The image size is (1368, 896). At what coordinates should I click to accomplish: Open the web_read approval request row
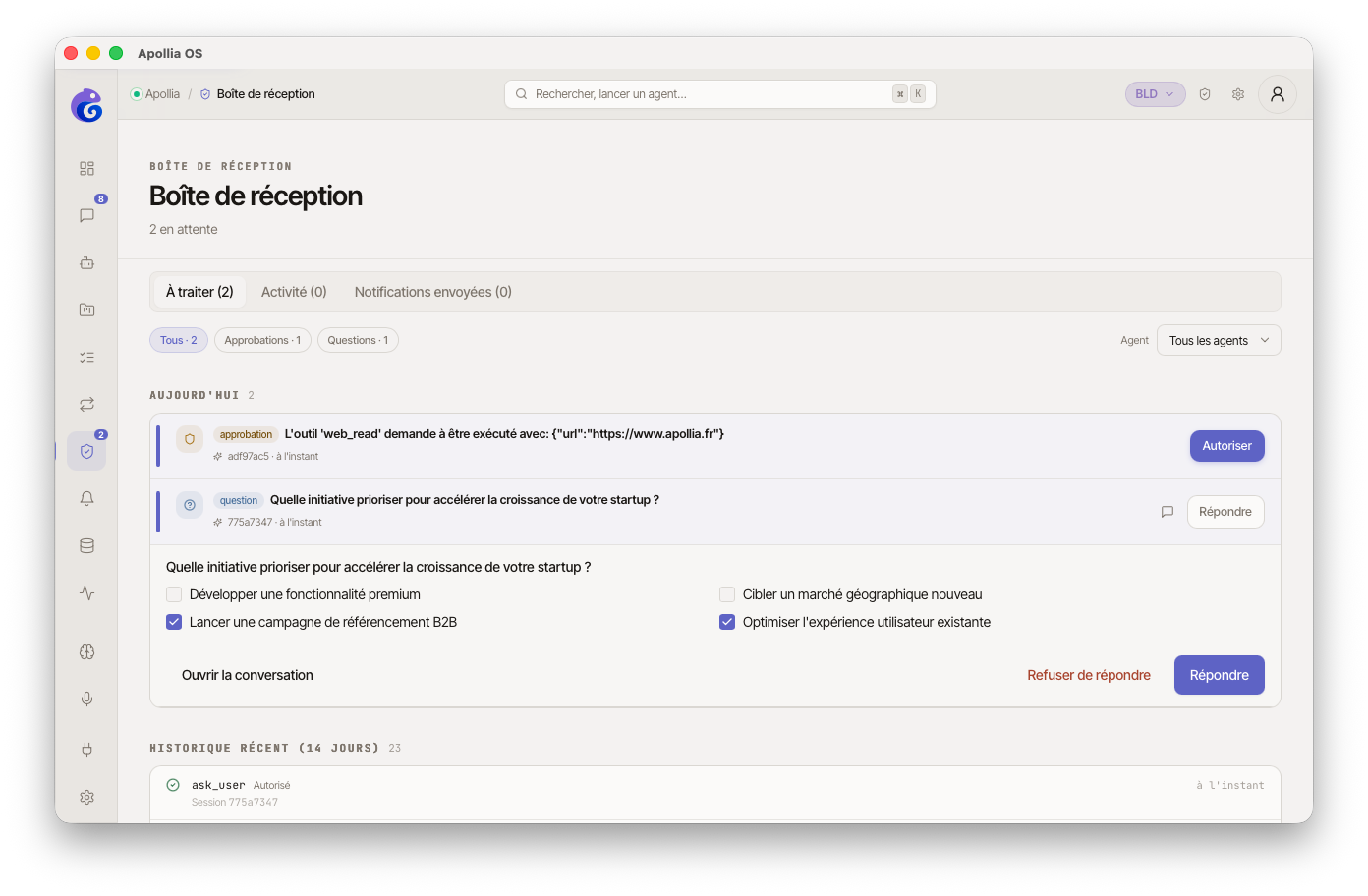pos(715,446)
